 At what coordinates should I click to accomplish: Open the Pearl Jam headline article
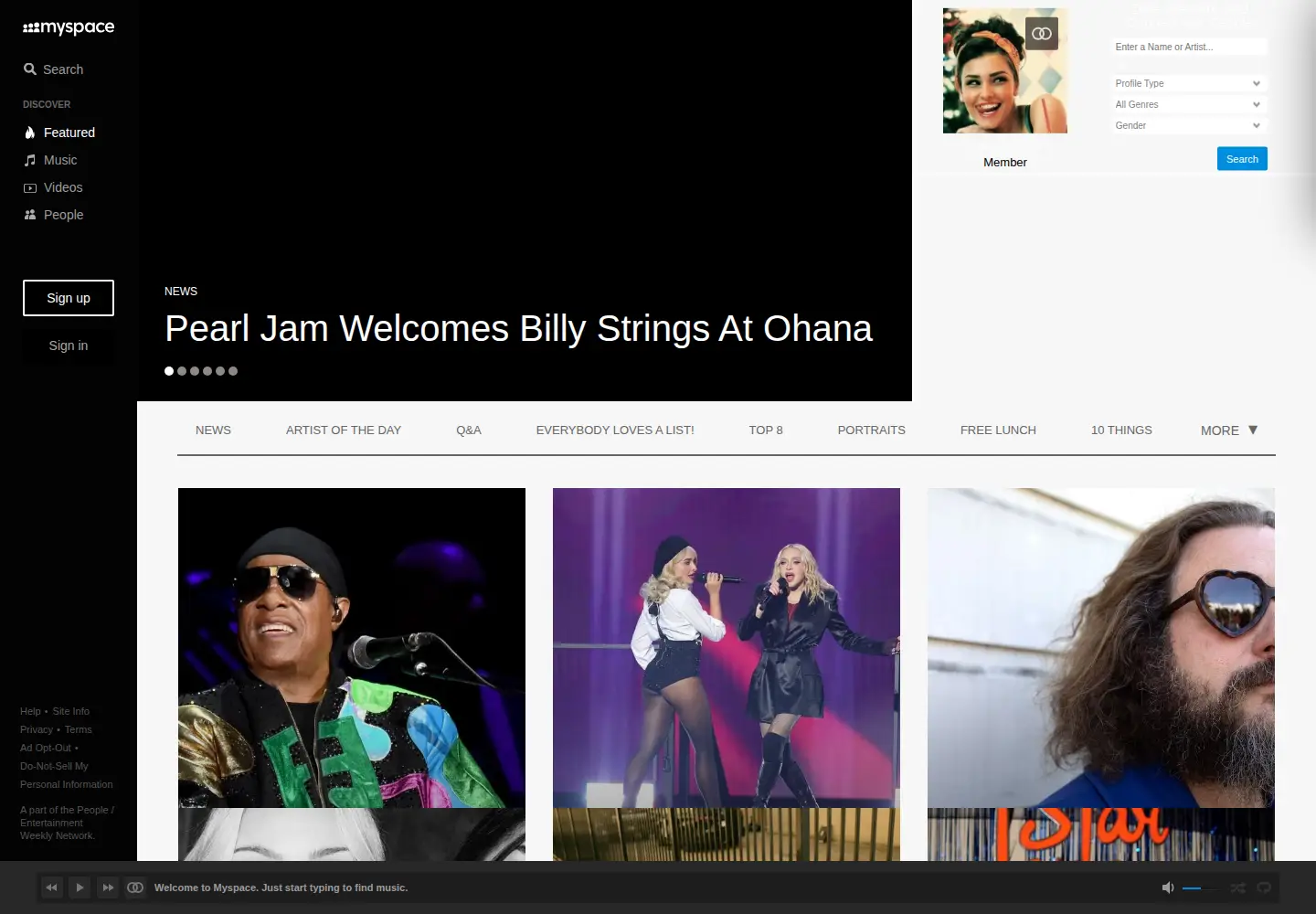point(518,329)
